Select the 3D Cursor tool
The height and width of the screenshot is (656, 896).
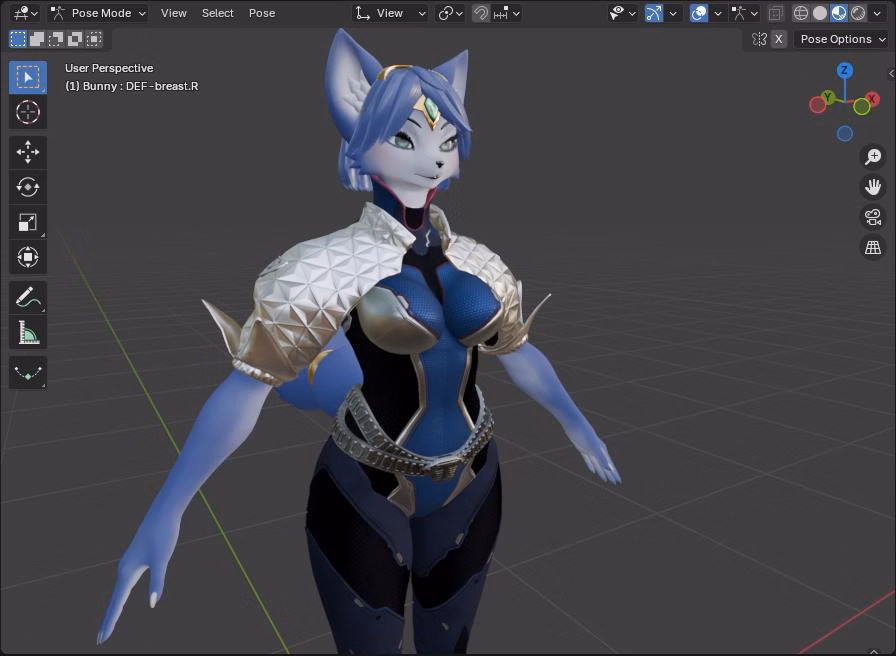click(27, 112)
